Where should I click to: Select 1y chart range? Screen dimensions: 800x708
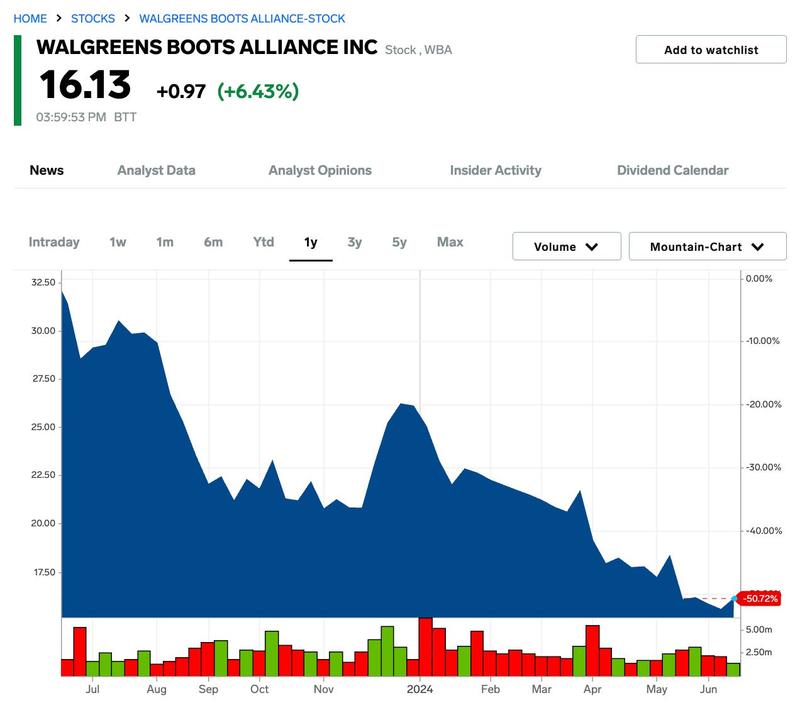[311, 242]
